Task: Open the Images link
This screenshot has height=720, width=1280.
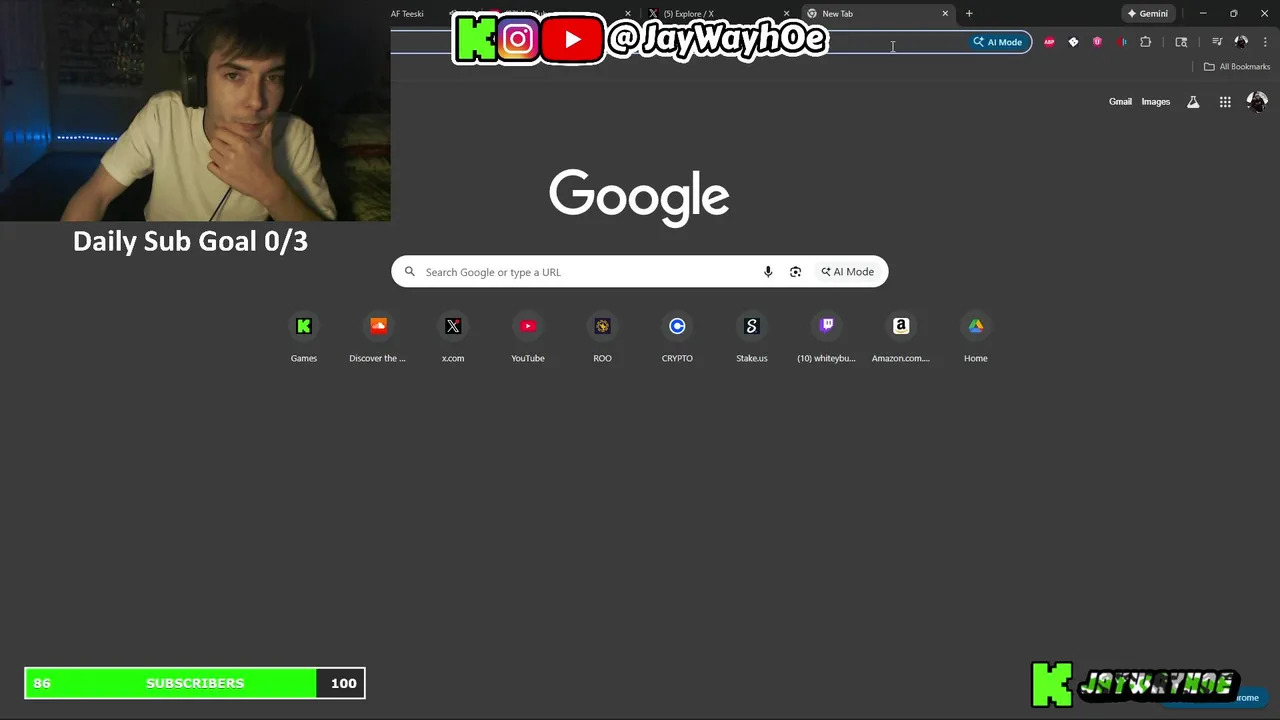Action: click(x=1155, y=102)
